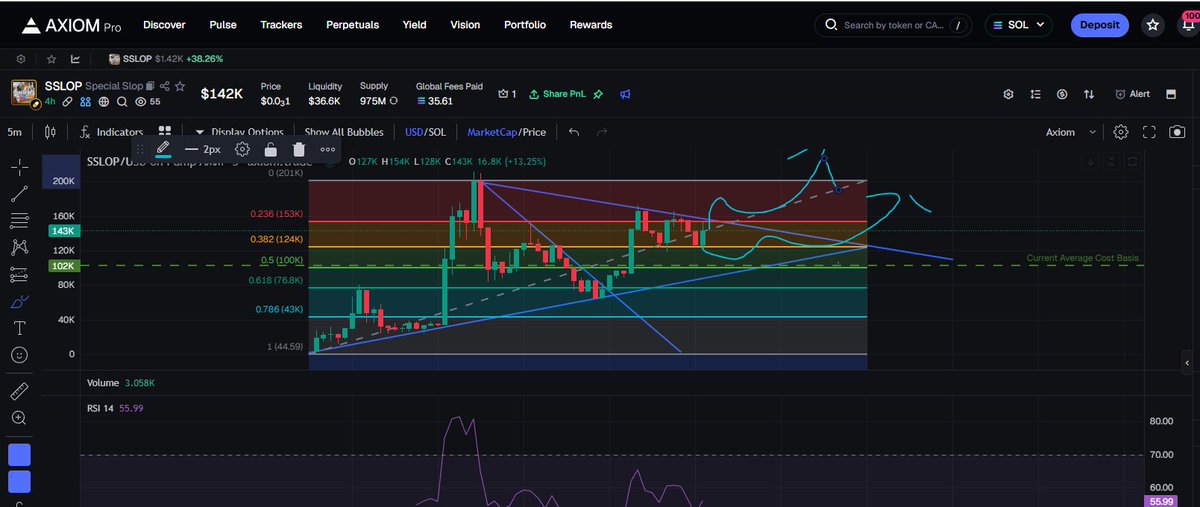Open the forecasting and measurement tools
This screenshot has width=1200, height=507.
(x=19, y=273)
